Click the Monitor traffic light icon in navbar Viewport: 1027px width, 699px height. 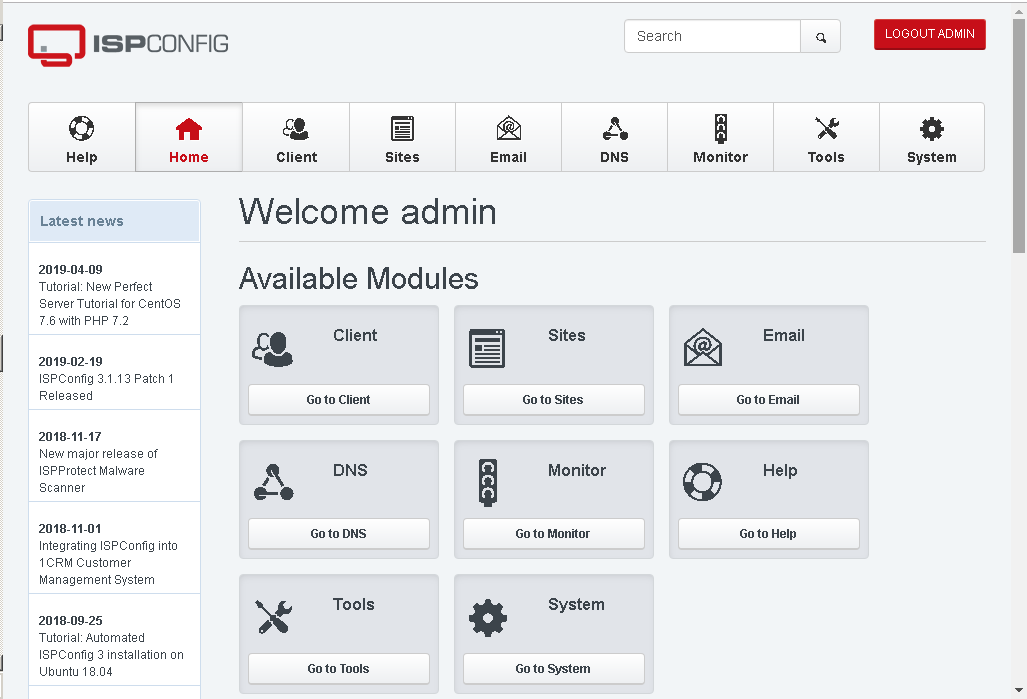coord(720,128)
